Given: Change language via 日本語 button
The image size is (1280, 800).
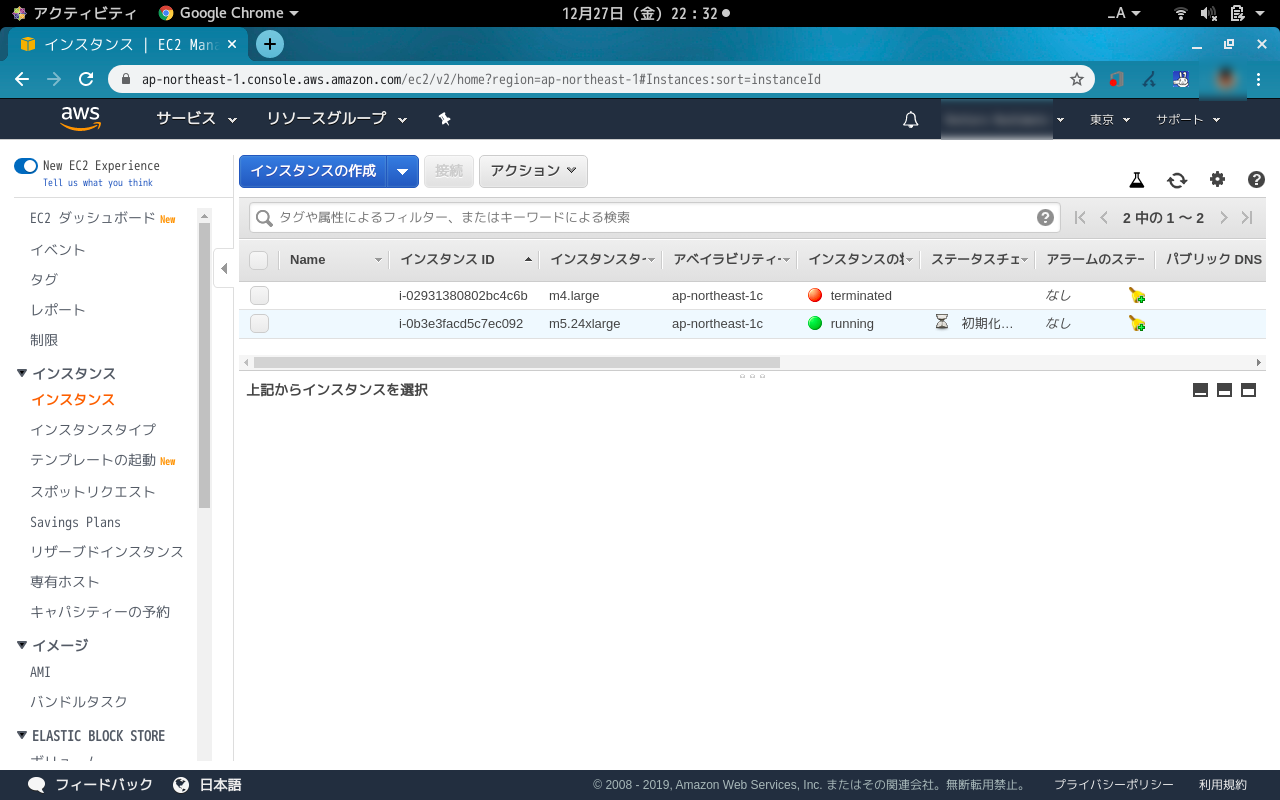Looking at the screenshot, I should click(x=208, y=785).
